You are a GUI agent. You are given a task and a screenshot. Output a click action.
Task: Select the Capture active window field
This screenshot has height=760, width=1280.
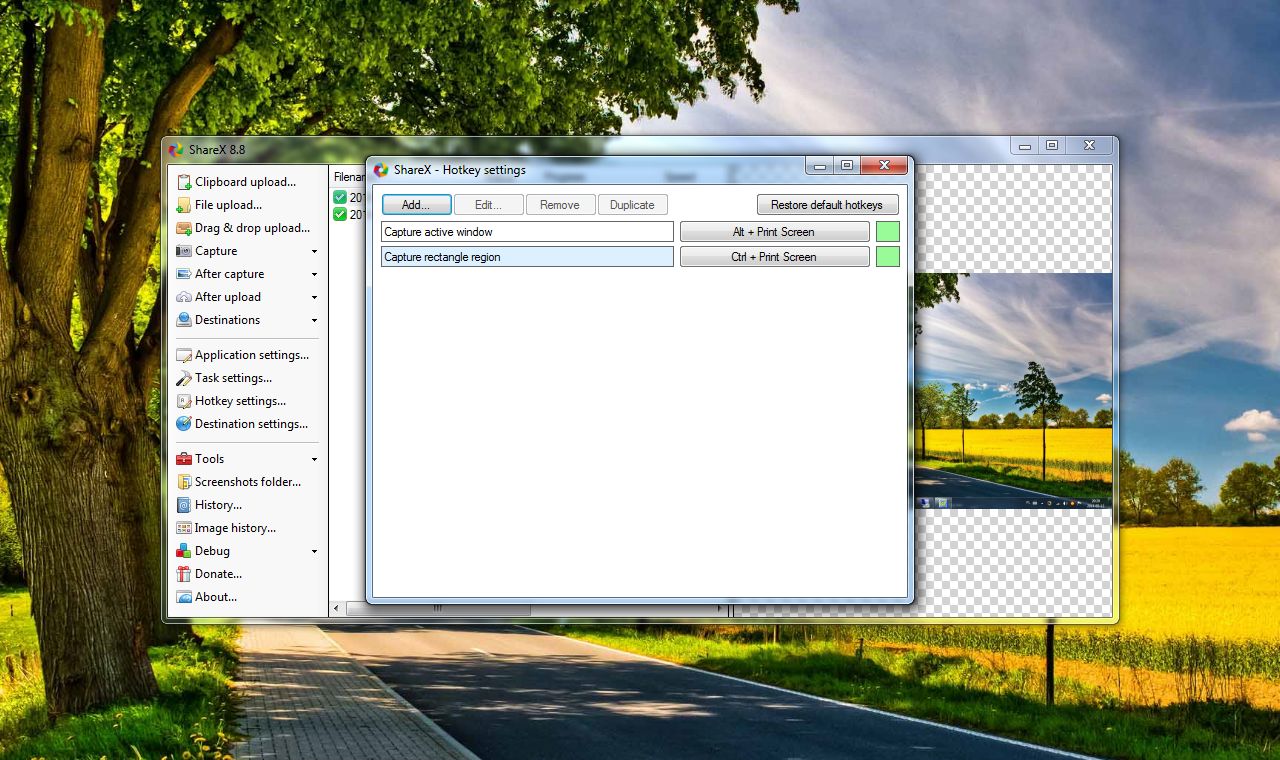(527, 232)
